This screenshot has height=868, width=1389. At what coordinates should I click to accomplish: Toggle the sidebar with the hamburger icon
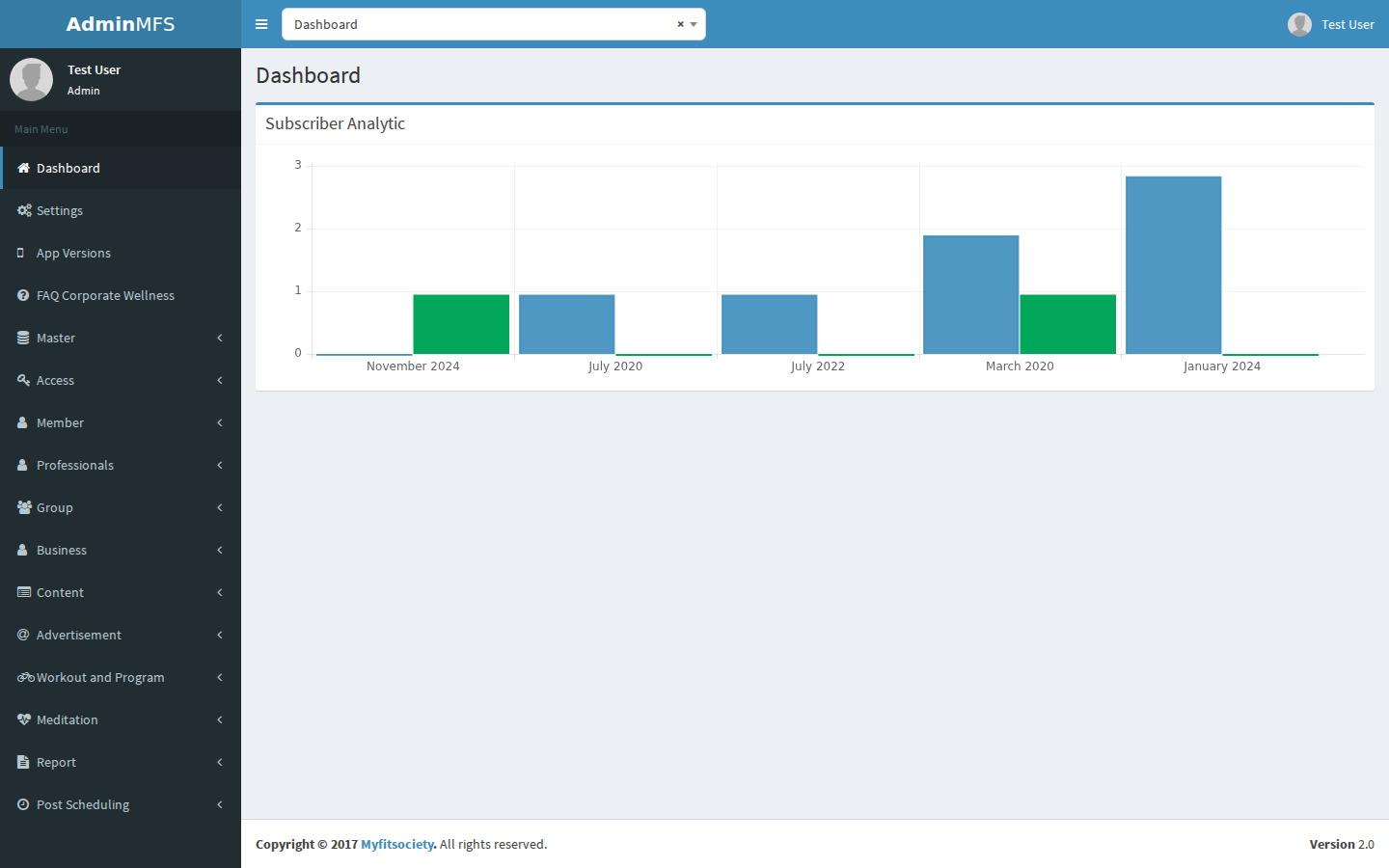[261, 24]
